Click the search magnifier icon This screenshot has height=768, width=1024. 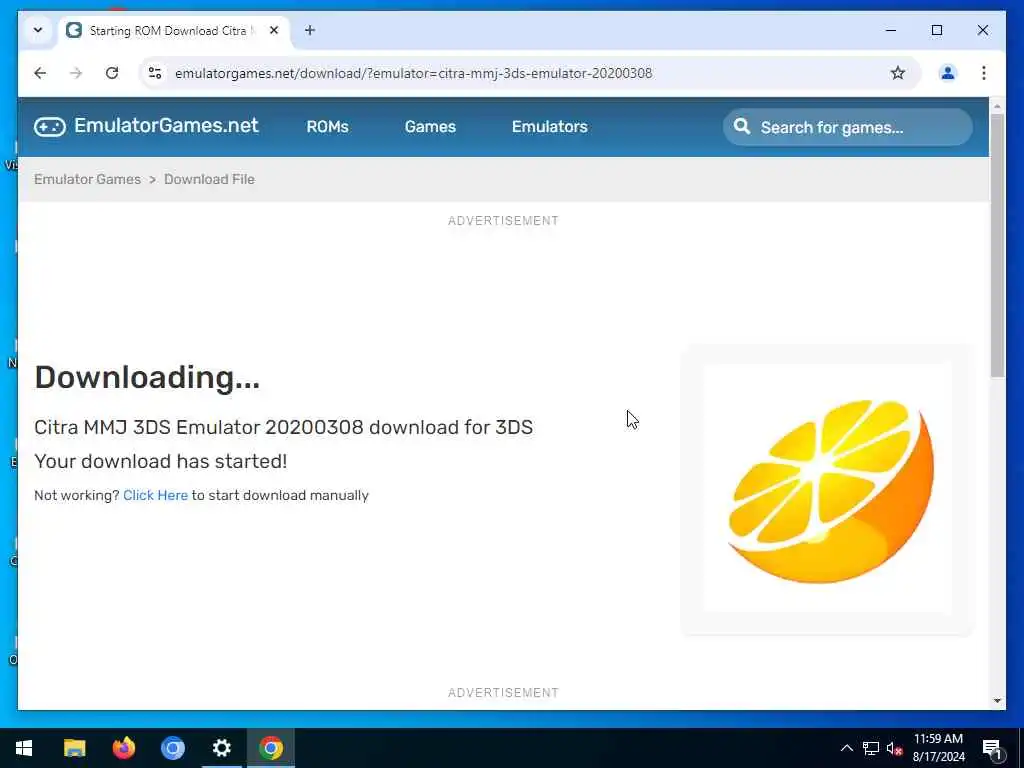pyautogui.click(x=742, y=126)
